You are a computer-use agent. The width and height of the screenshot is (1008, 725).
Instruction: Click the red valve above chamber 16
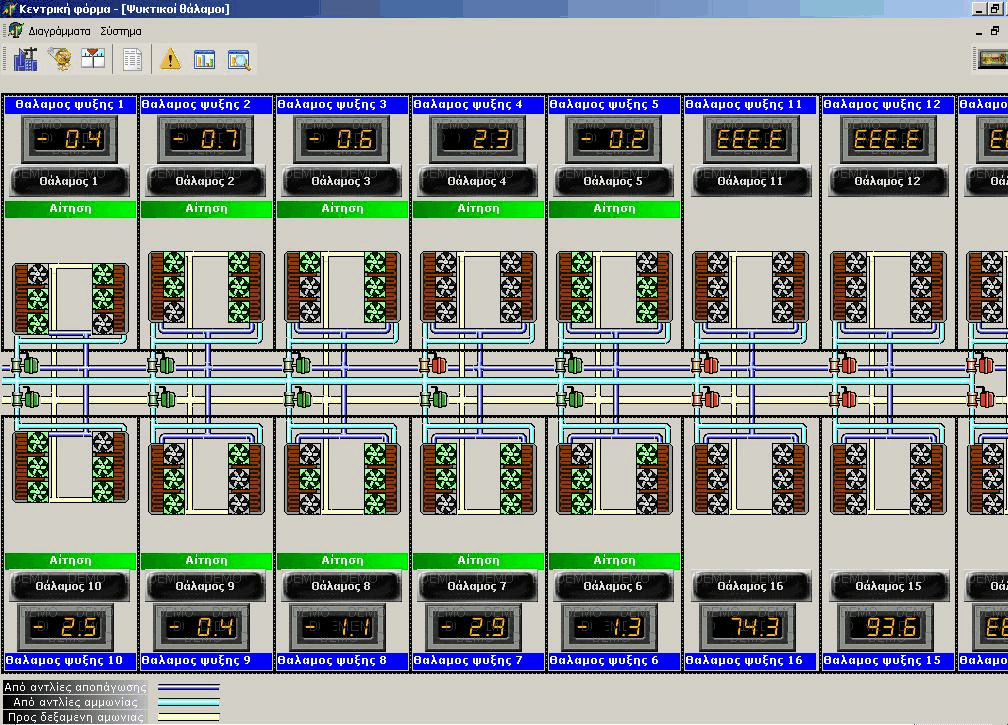[x=709, y=399]
